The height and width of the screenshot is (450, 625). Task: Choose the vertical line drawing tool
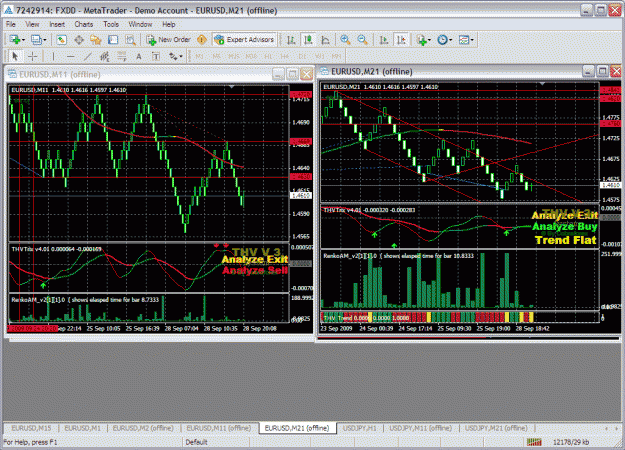pyautogui.click(x=53, y=57)
